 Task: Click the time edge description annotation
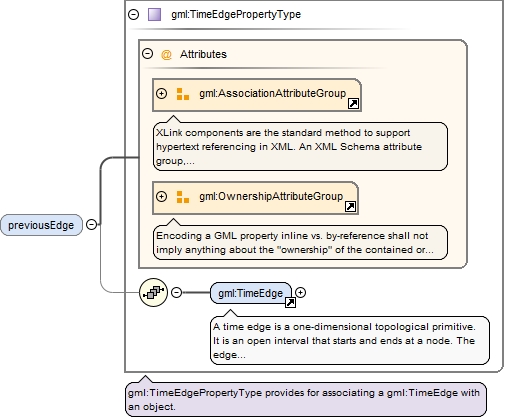[x=350, y=341]
